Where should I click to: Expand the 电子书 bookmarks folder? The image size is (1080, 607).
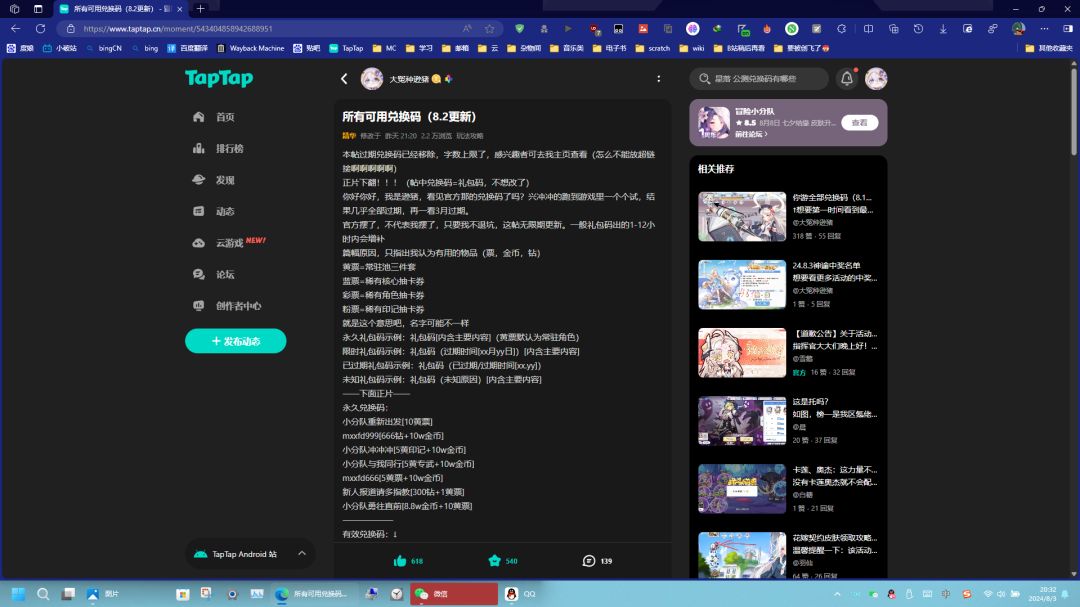(x=610, y=48)
